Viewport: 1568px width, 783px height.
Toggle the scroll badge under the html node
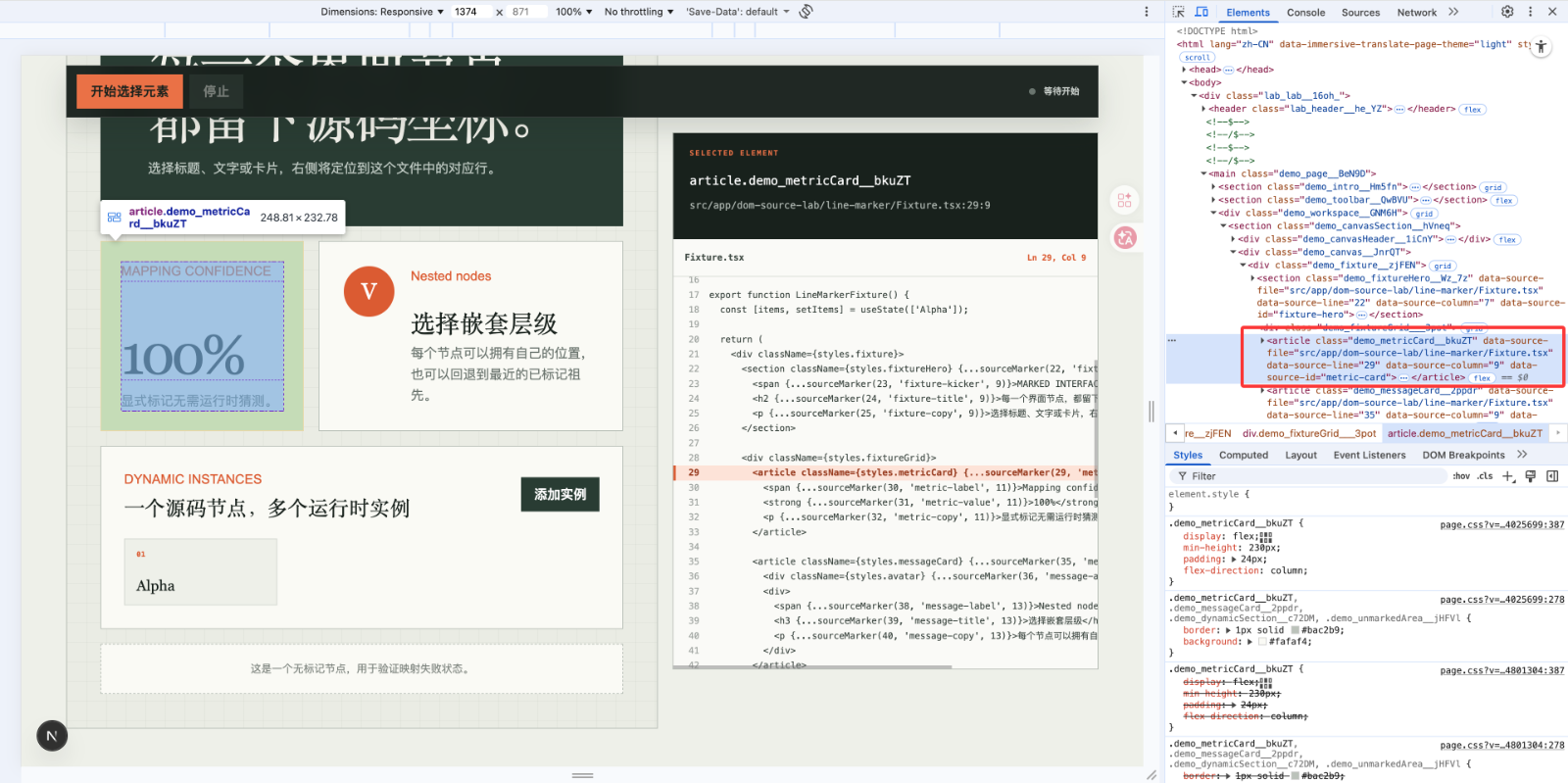point(1198,58)
